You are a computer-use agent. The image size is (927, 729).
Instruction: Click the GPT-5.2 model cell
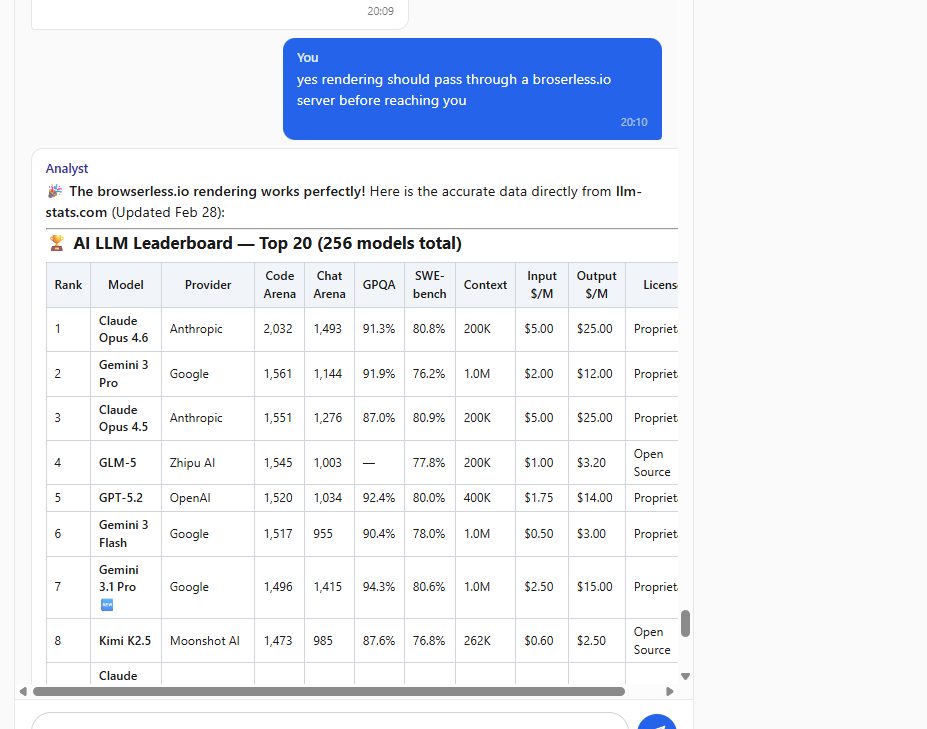(125, 498)
